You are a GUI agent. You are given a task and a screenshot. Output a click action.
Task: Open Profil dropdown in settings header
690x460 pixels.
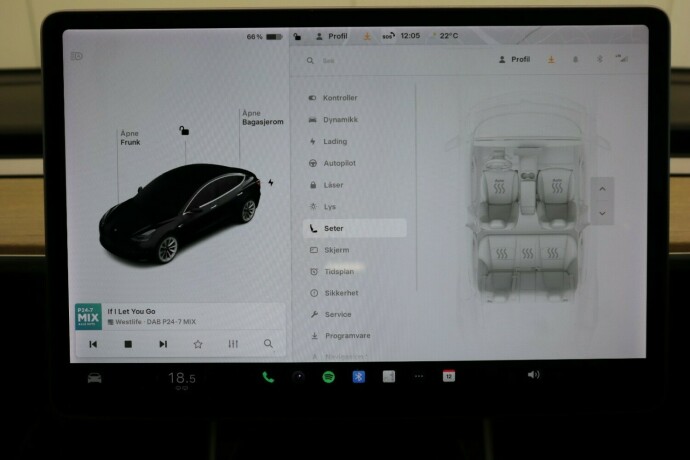[515, 60]
